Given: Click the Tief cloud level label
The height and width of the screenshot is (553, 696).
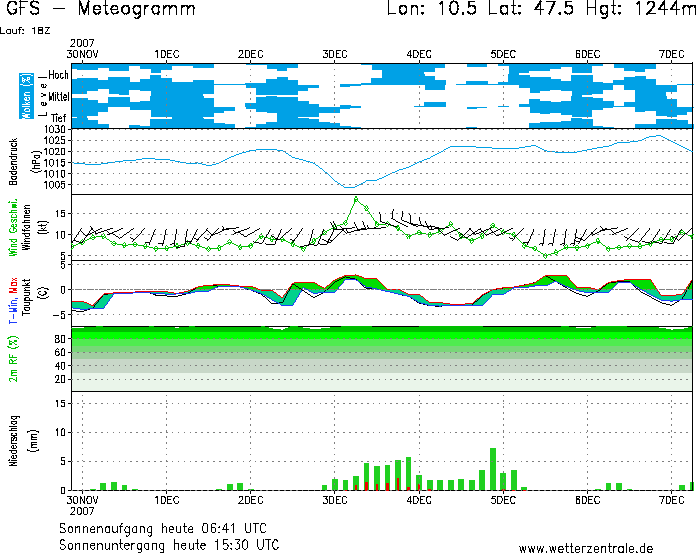Looking at the screenshot, I should point(59,119).
